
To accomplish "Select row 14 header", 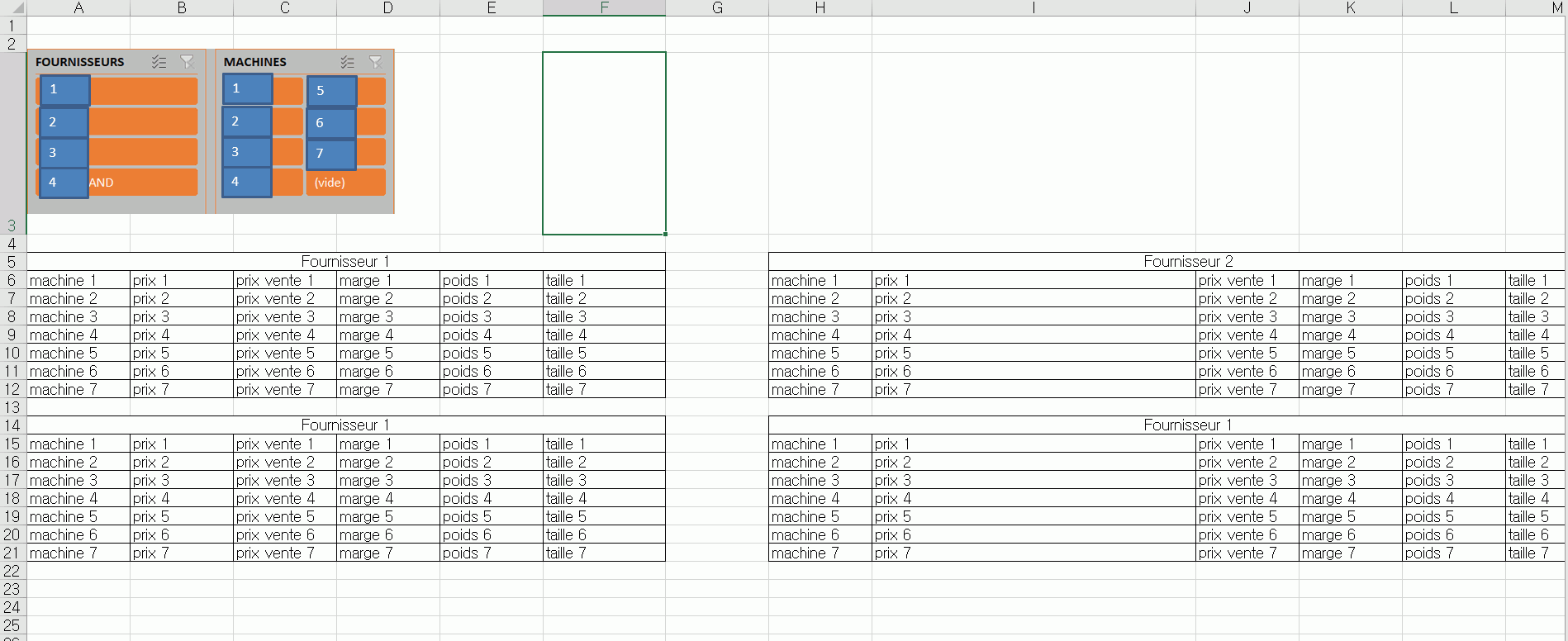I will [x=12, y=425].
